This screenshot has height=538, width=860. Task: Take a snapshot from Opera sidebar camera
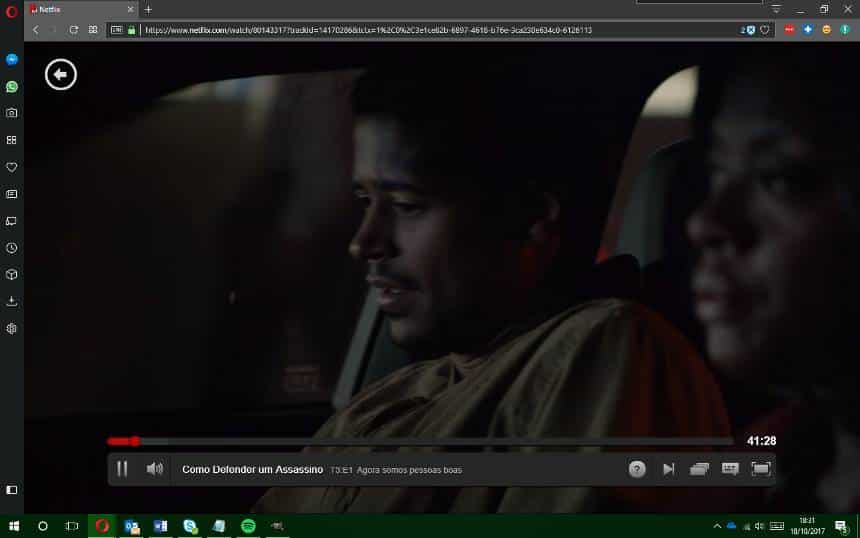pyautogui.click(x=12, y=113)
